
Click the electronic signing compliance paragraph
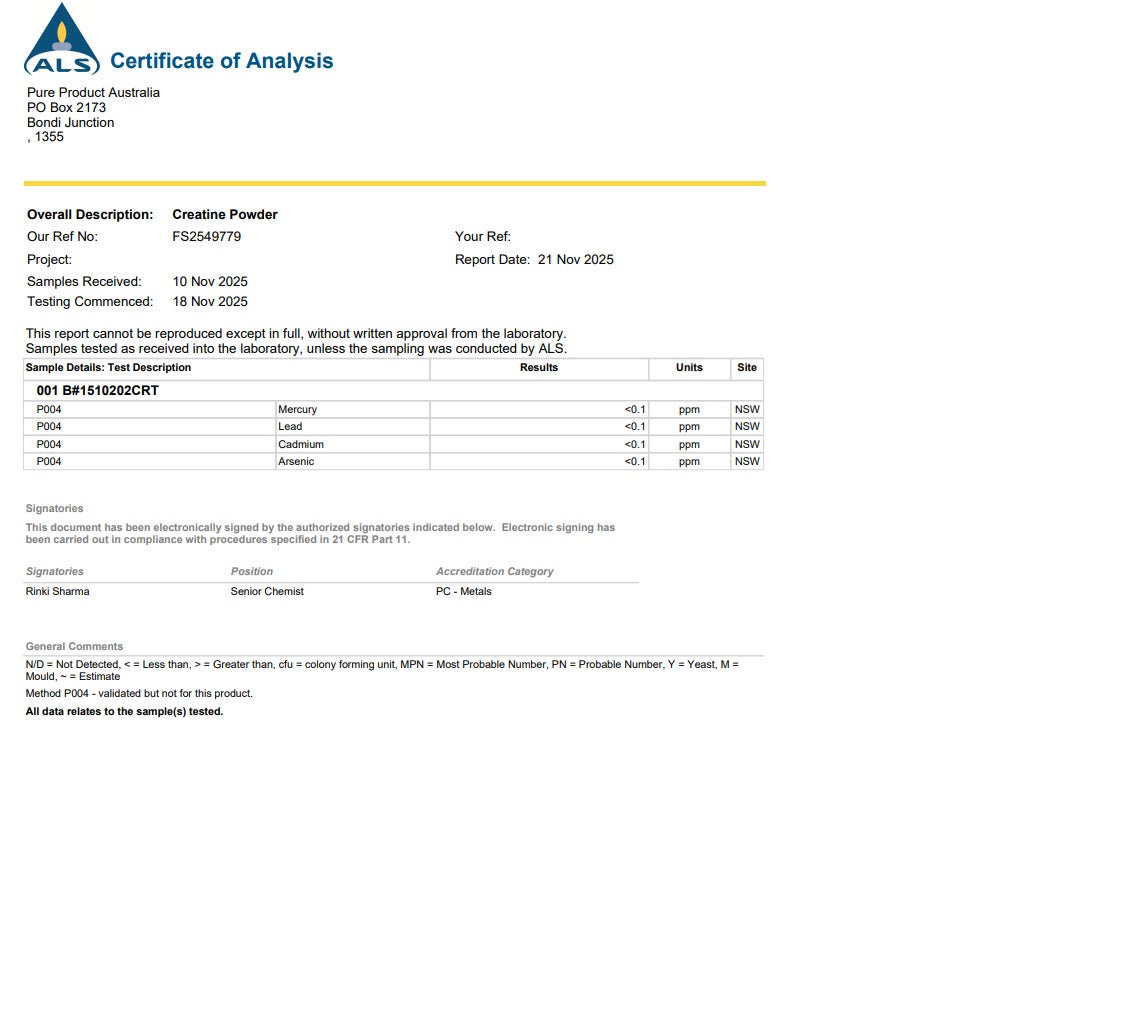coord(320,534)
